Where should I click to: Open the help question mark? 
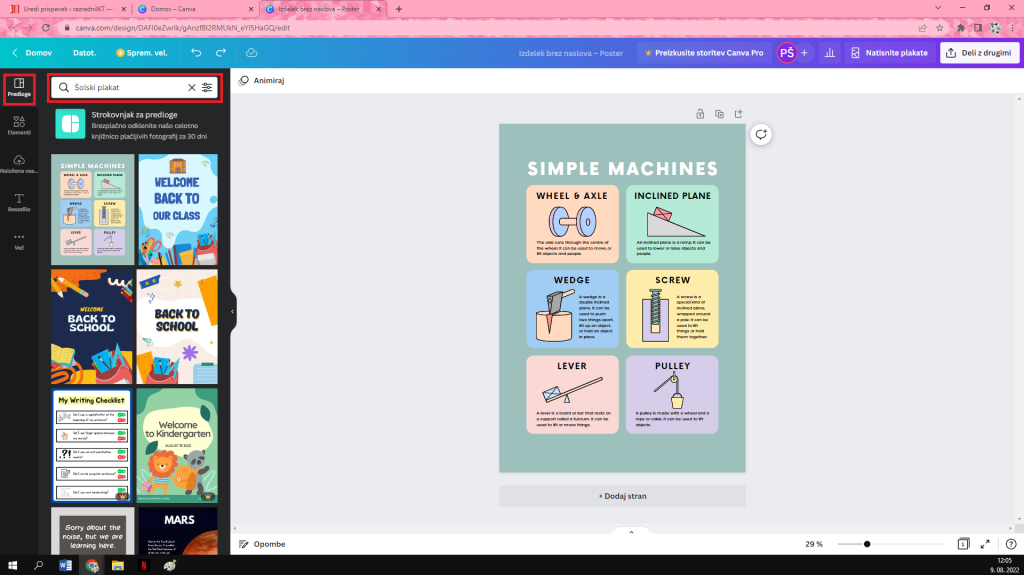(1011, 544)
